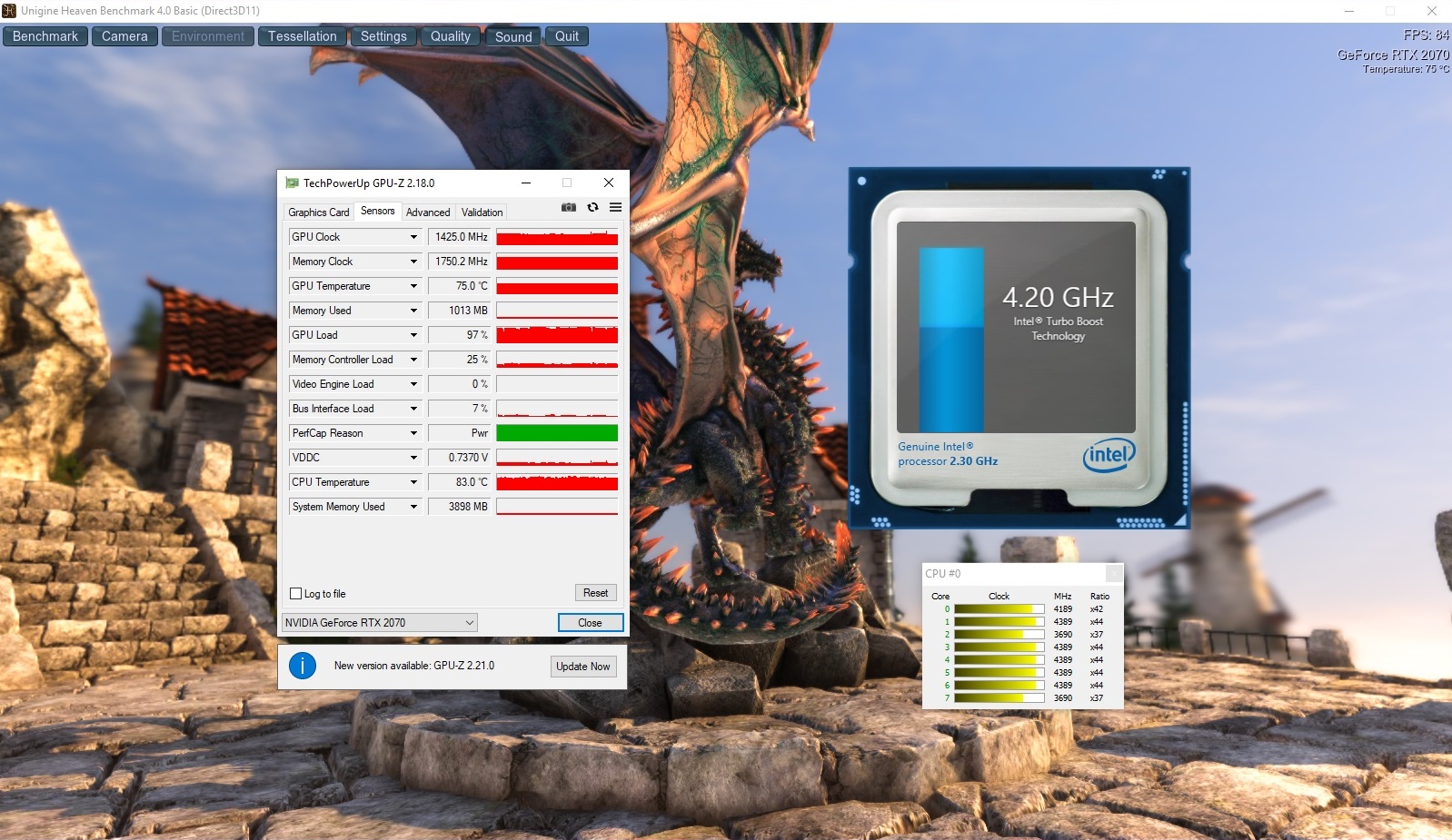
Task: Click the CPU #0 gadget corner button
Action: point(1113,573)
